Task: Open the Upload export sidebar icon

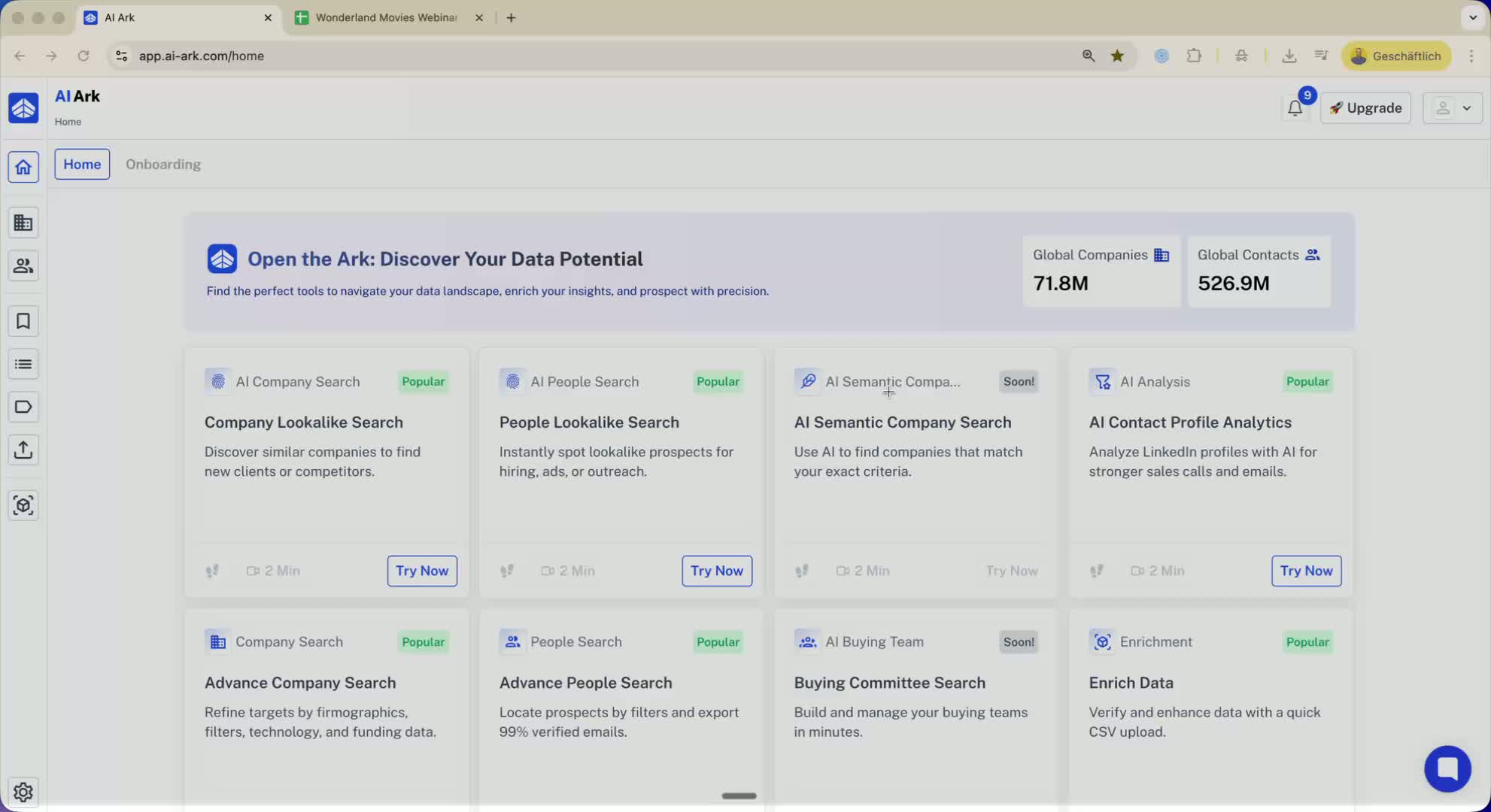Action: coord(23,450)
